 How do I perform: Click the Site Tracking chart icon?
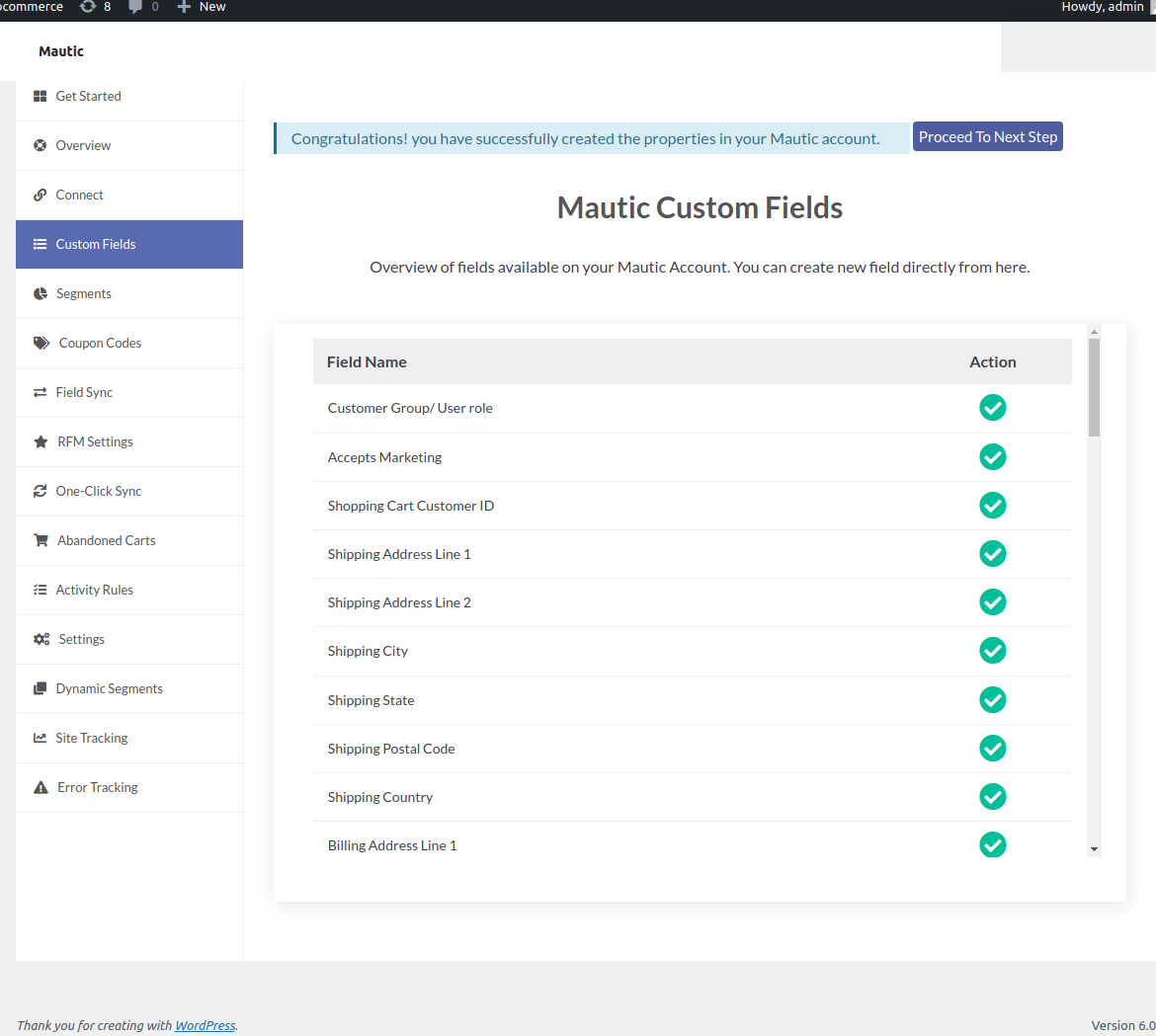40,739
